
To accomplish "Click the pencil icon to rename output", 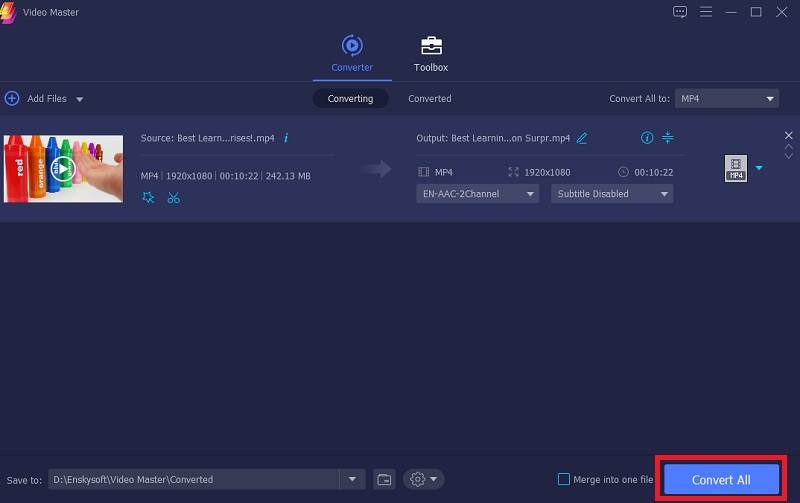I will [582, 138].
